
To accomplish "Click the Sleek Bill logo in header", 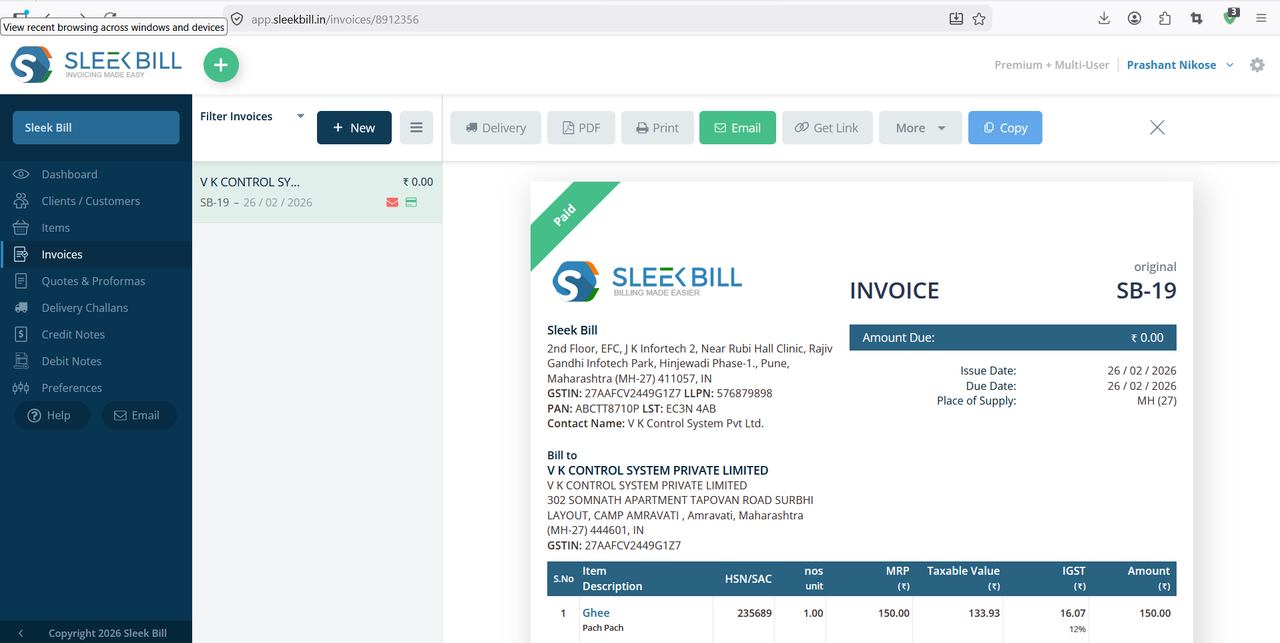I will coord(96,65).
